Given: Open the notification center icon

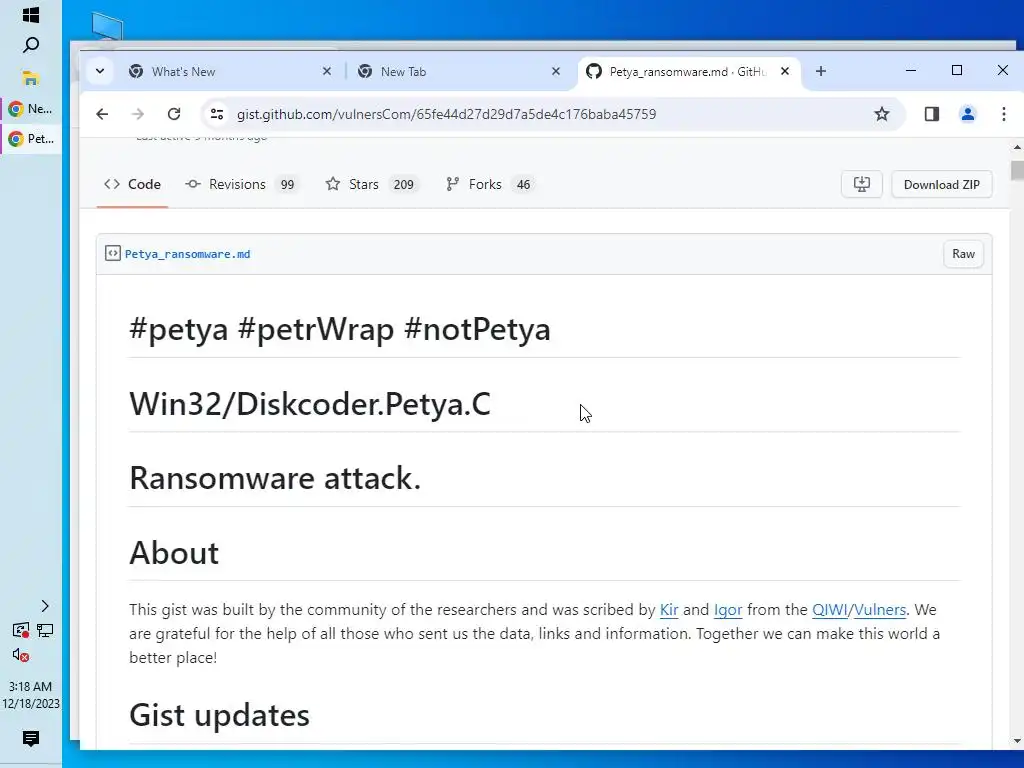Looking at the screenshot, I should pyautogui.click(x=31, y=739).
